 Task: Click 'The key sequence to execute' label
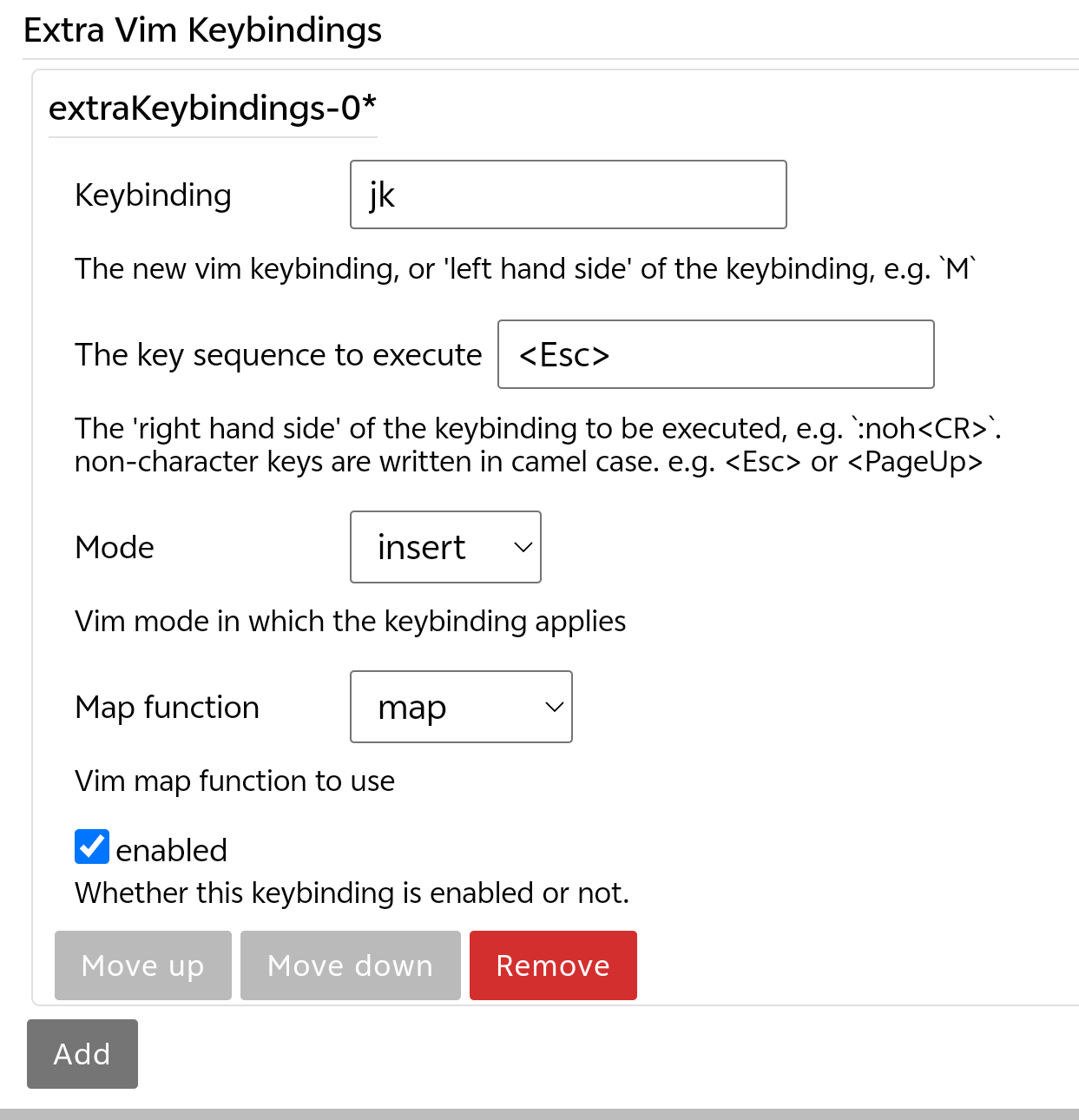click(x=278, y=355)
